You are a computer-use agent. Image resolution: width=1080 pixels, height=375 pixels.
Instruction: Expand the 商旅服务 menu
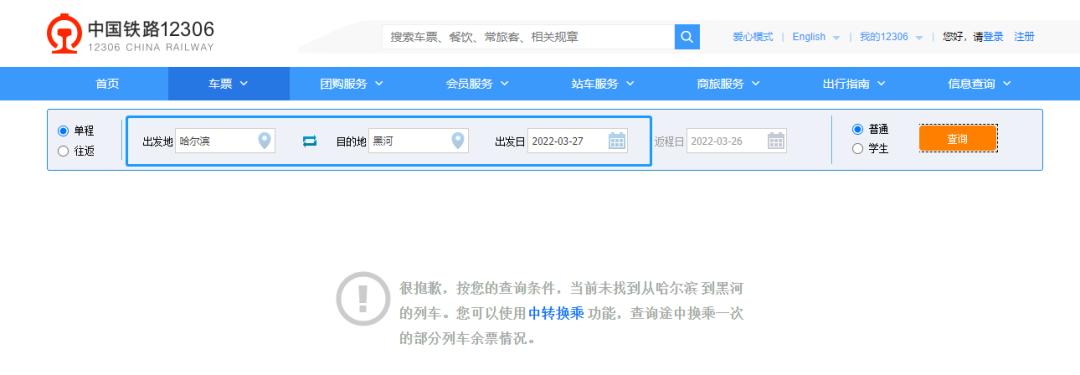click(x=728, y=83)
